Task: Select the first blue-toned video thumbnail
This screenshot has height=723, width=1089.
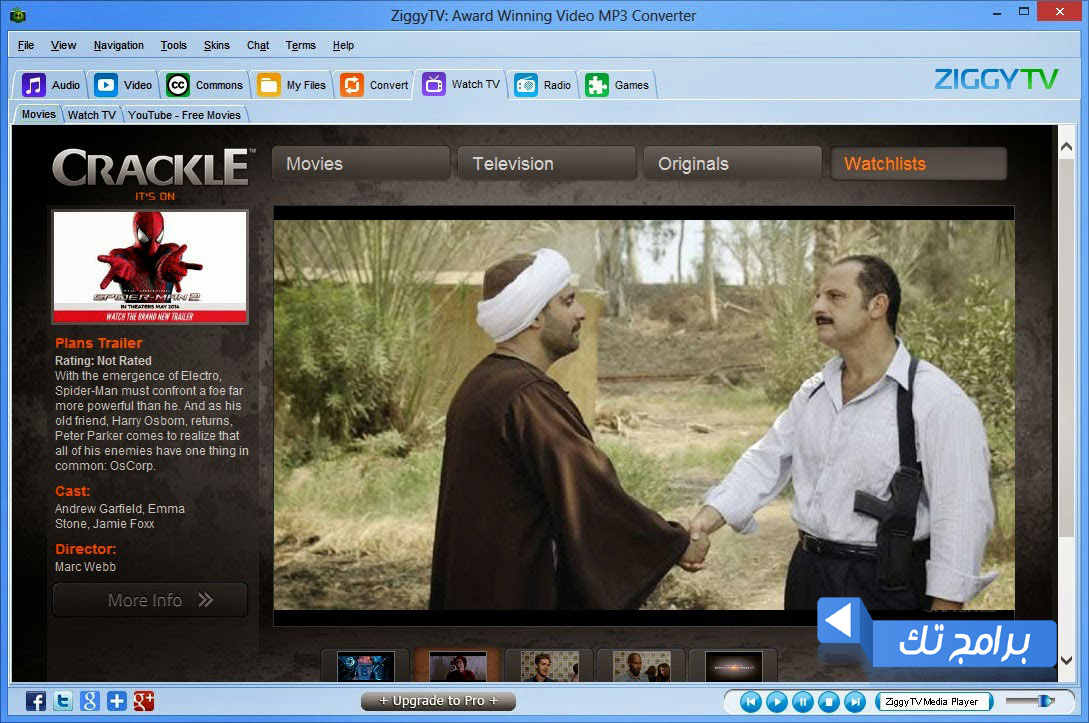Action: coord(365,667)
